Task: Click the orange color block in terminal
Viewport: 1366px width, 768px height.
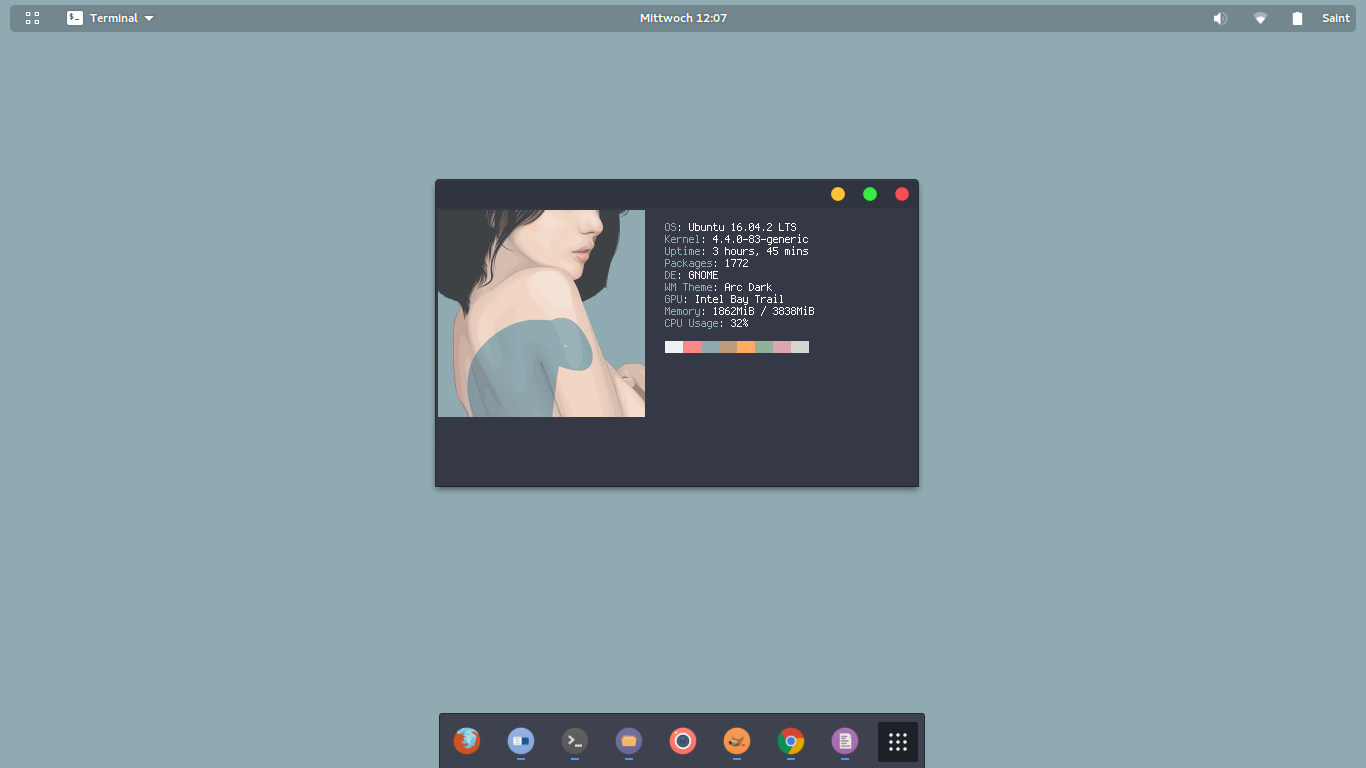Action: click(x=746, y=347)
